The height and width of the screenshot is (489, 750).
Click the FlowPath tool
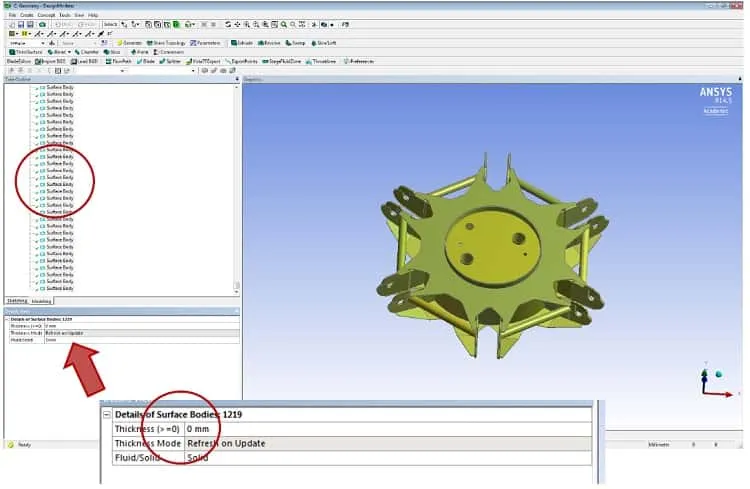tap(119, 61)
